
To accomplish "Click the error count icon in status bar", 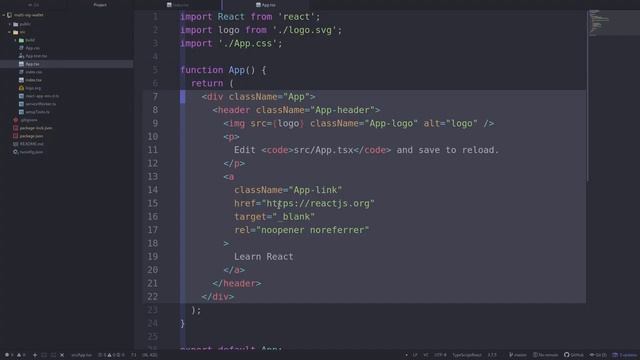I will click(x=7, y=355).
